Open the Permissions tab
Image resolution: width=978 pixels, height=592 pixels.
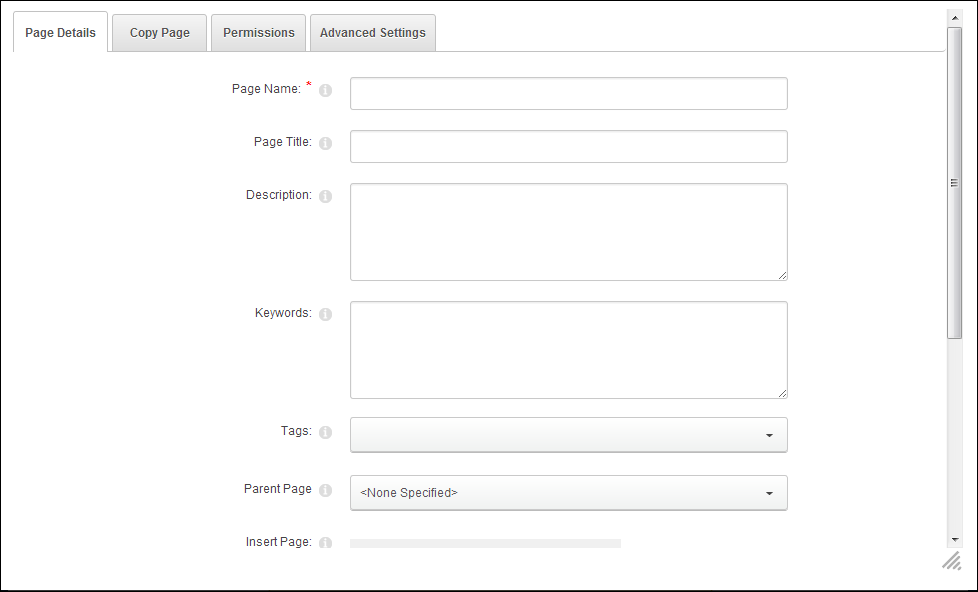(259, 33)
